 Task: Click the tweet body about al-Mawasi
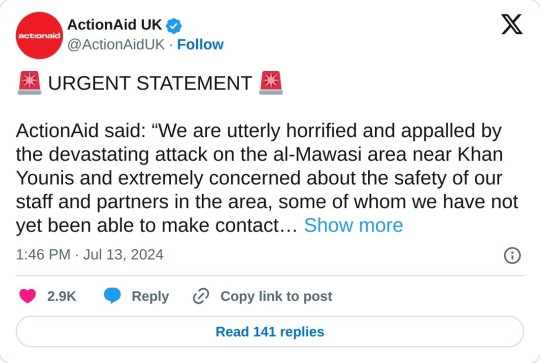point(267,178)
